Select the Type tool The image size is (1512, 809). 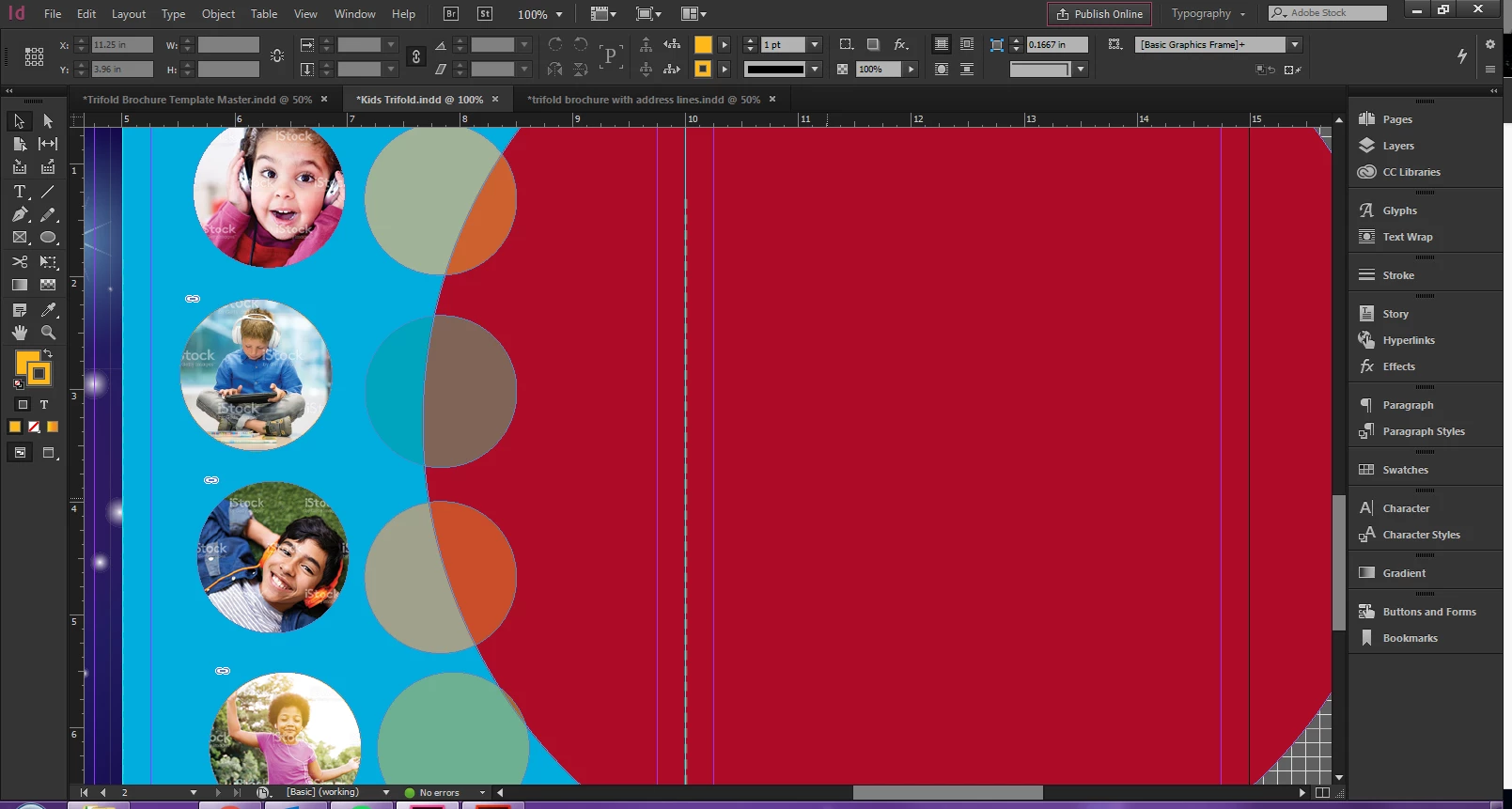click(20, 192)
